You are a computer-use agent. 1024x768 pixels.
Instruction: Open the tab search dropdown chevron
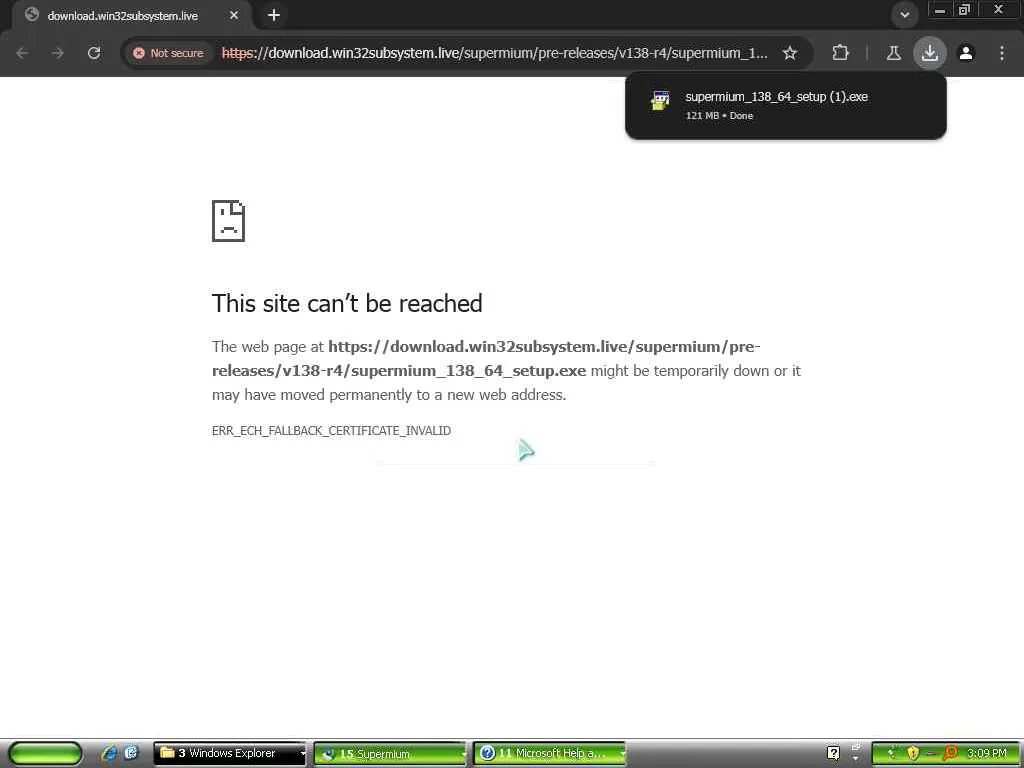click(904, 14)
